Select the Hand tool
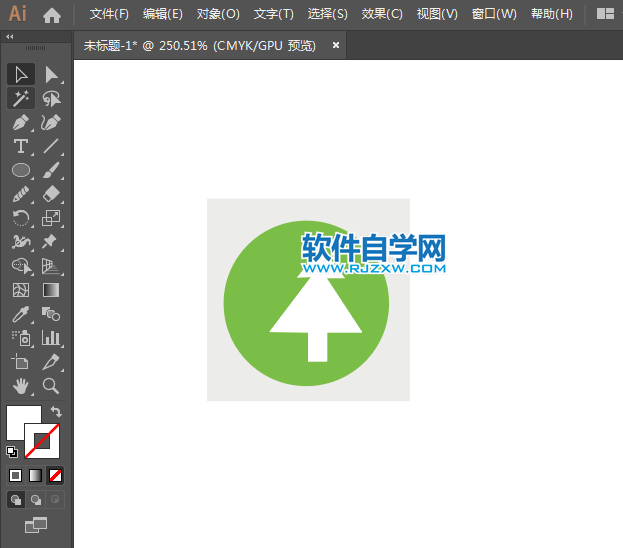 click(21, 386)
